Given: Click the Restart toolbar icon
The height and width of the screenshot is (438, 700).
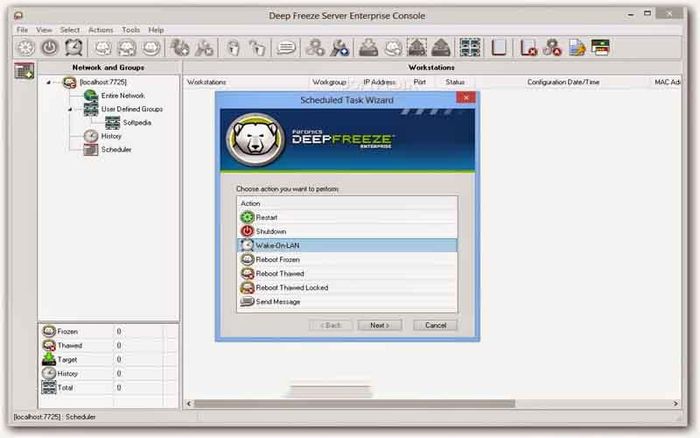Looking at the screenshot, I should tap(25, 48).
